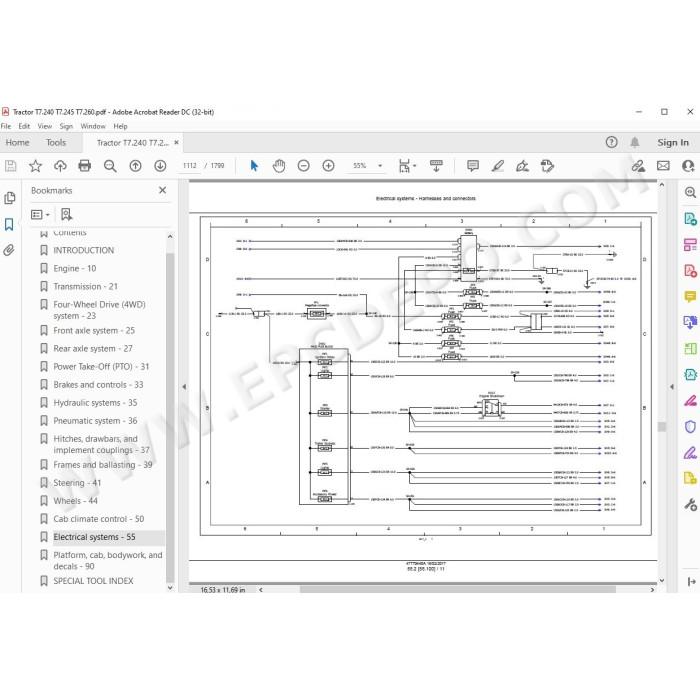
Task: Open More Tools wrench icon
Action: pos(690,505)
